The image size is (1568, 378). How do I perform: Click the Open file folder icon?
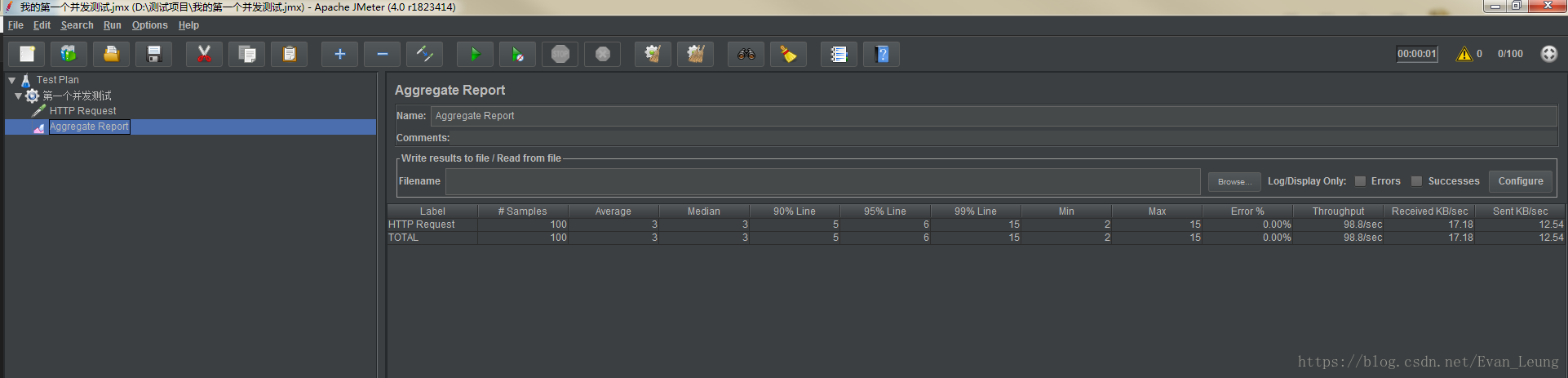coord(111,55)
